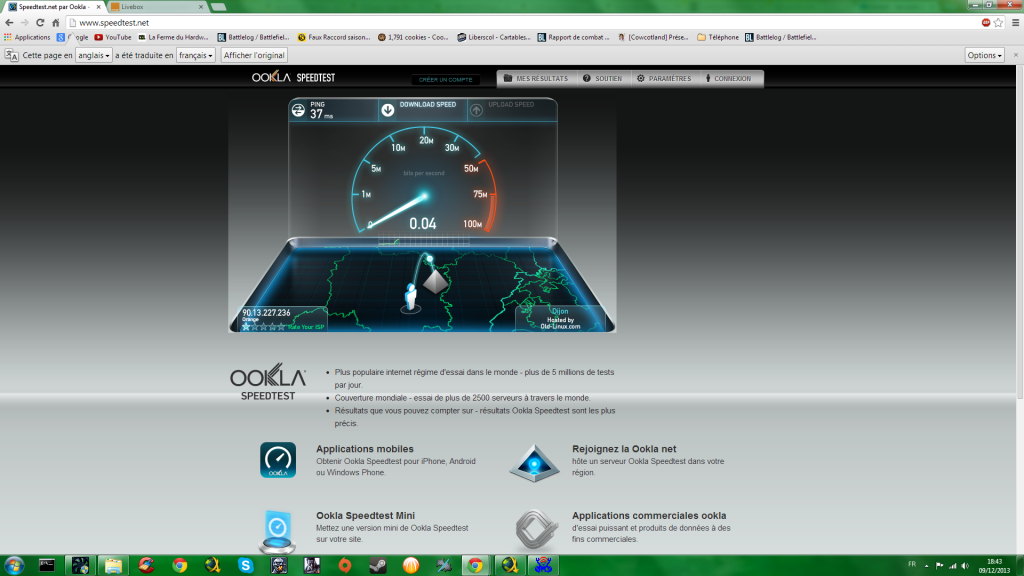This screenshot has width=1024, height=576.
Task: Click the Ookla Speedtest logo in header
Action: pyautogui.click(x=293, y=77)
